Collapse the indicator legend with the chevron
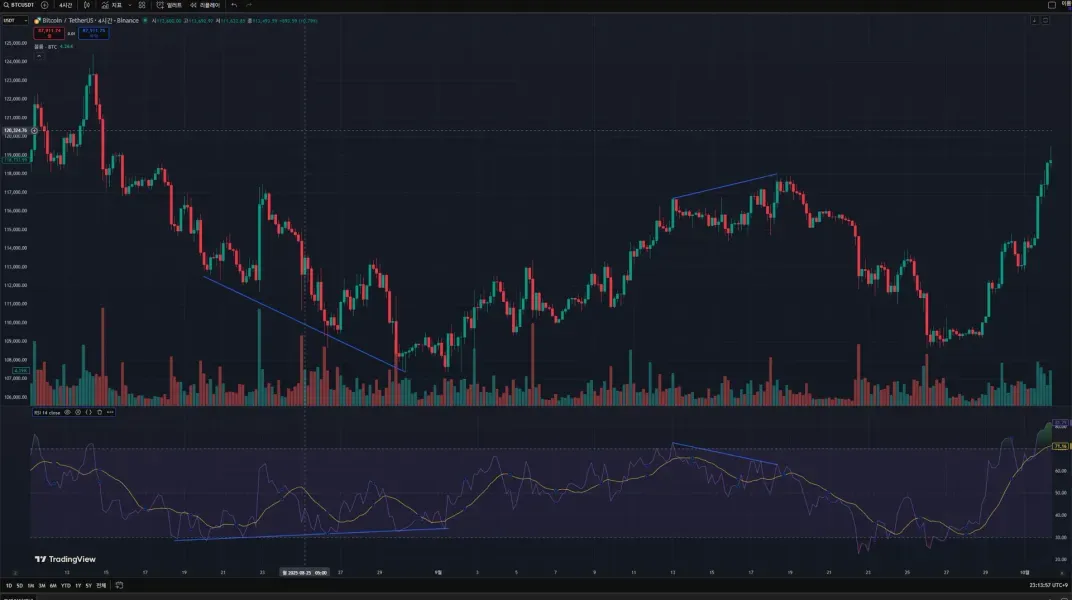The width and height of the screenshot is (1072, 600). (39, 56)
